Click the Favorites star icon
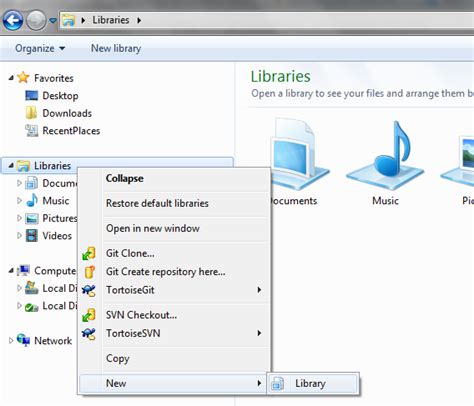The image size is (474, 406). point(23,77)
